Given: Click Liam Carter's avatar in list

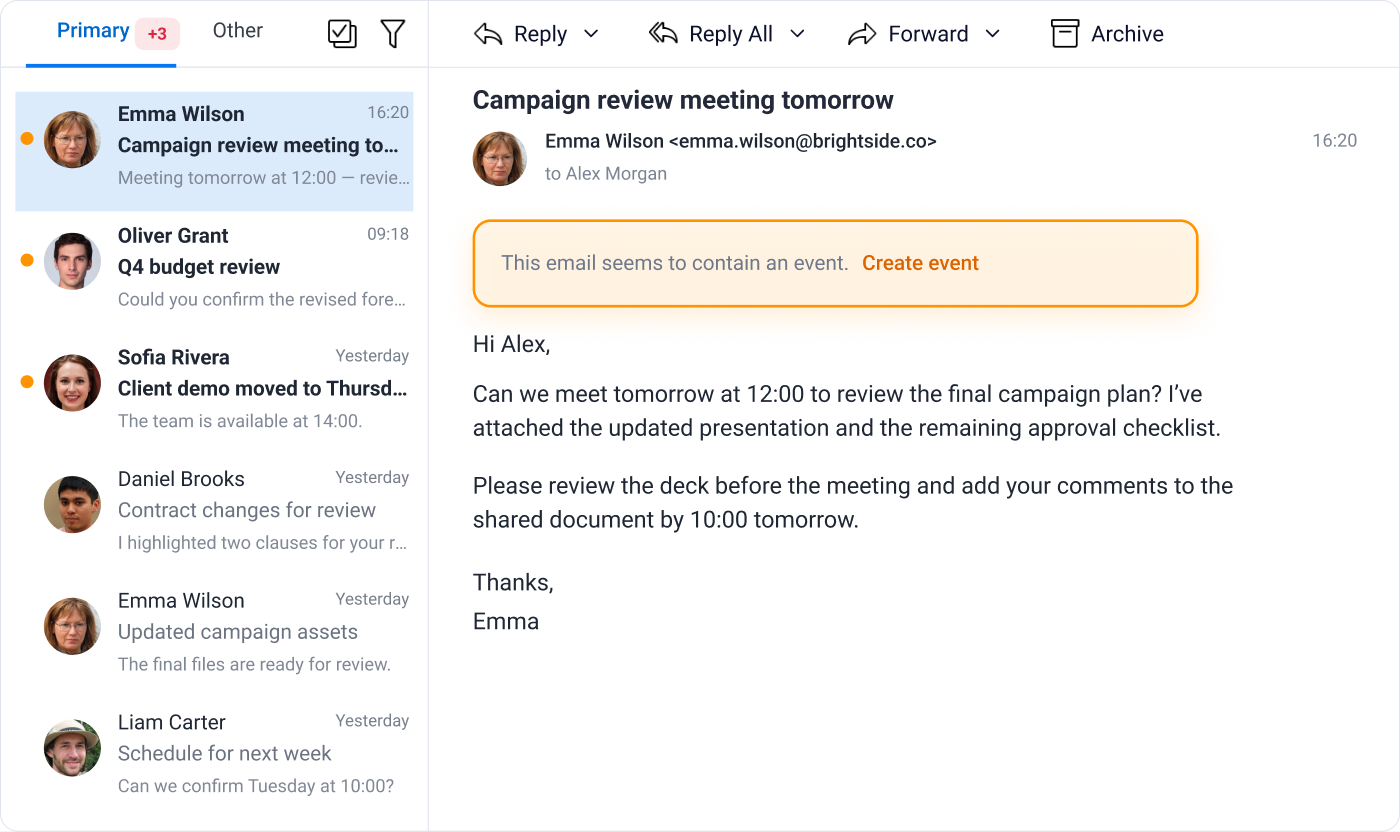Looking at the screenshot, I should [x=72, y=748].
